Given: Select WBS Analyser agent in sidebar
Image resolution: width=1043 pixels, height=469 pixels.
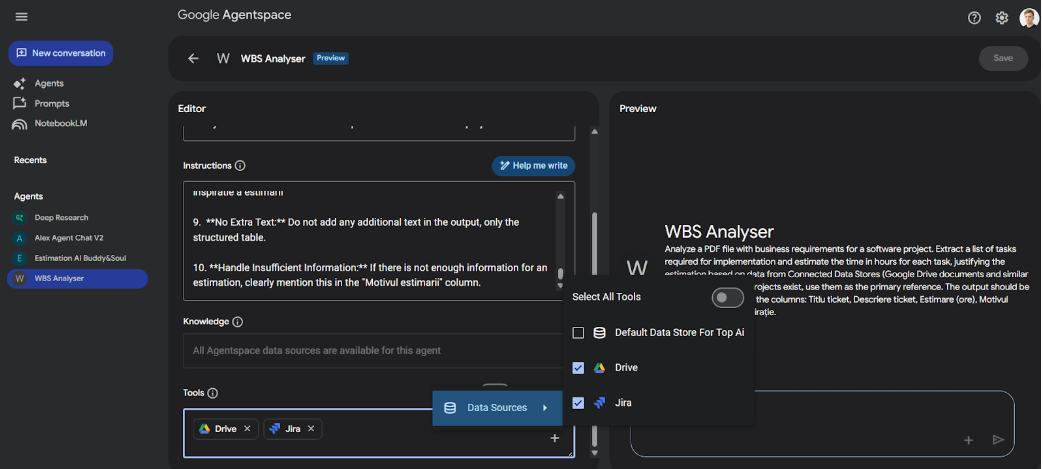Looking at the screenshot, I should click(x=77, y=279).
